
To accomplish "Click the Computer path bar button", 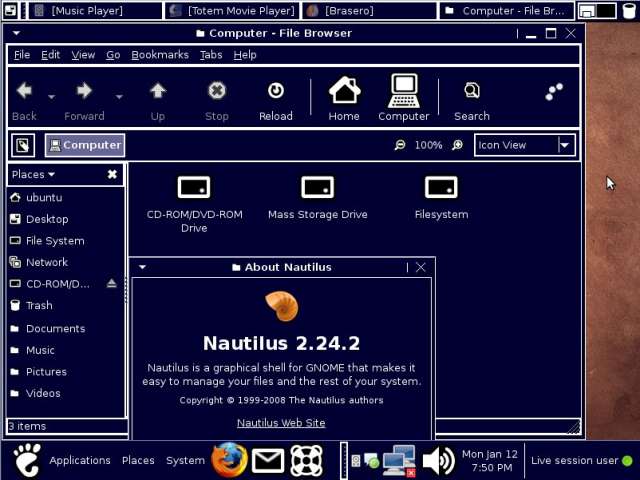I will click(x=85, y=145).
